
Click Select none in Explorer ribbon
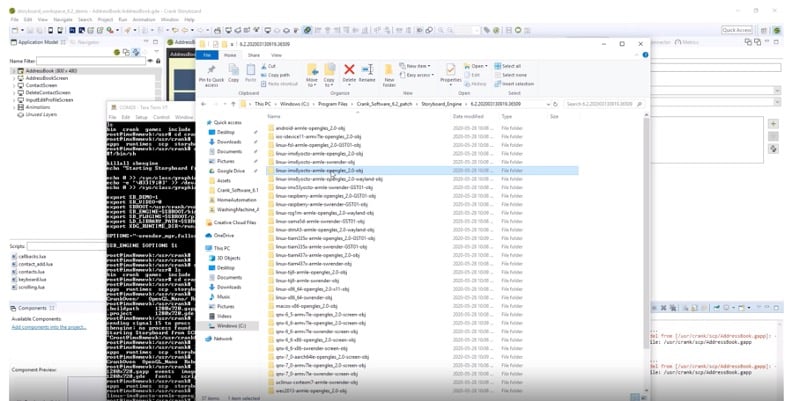click(x=510, y=75)
